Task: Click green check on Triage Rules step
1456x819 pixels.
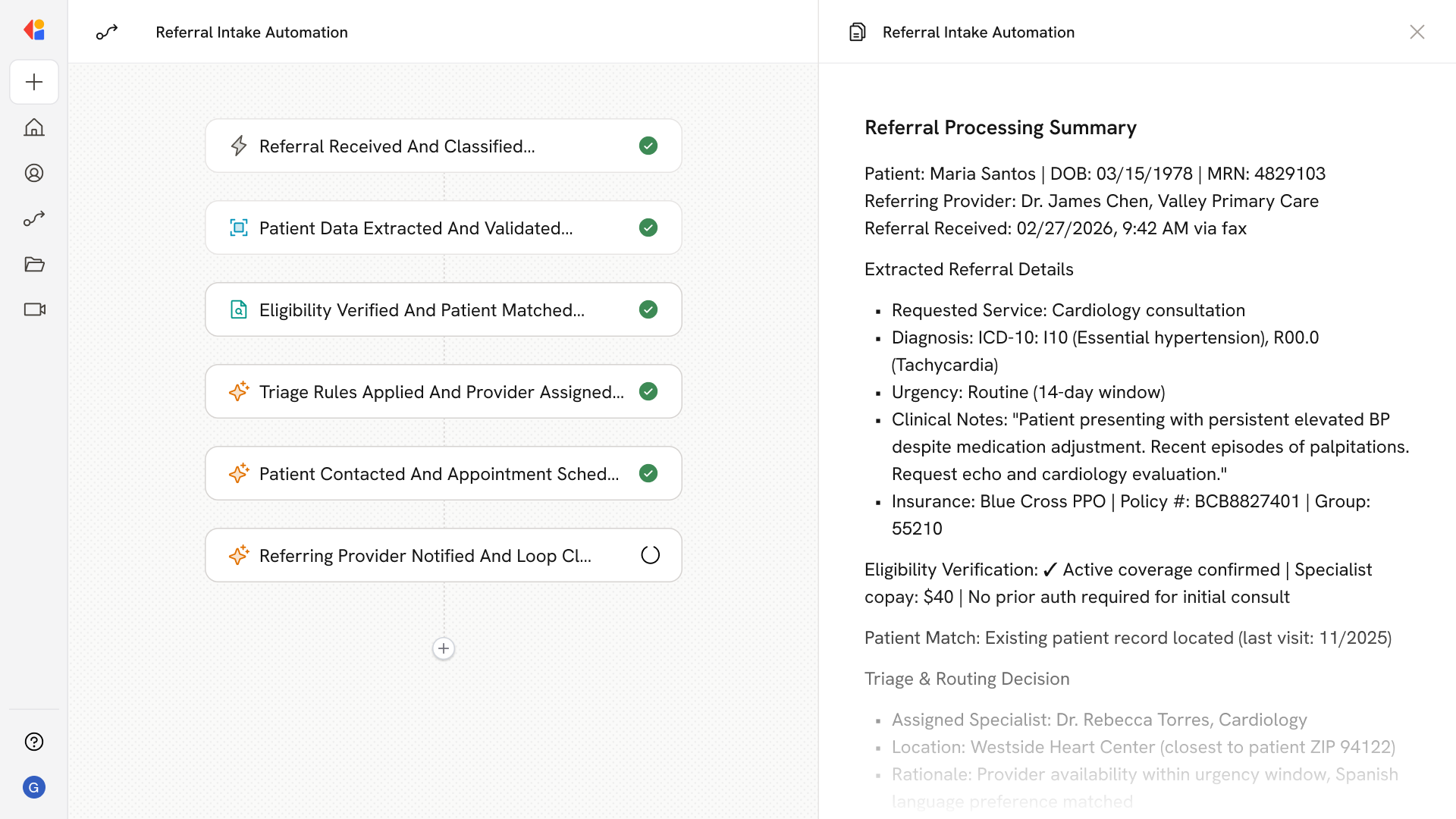Action: [x=648, y=391]
